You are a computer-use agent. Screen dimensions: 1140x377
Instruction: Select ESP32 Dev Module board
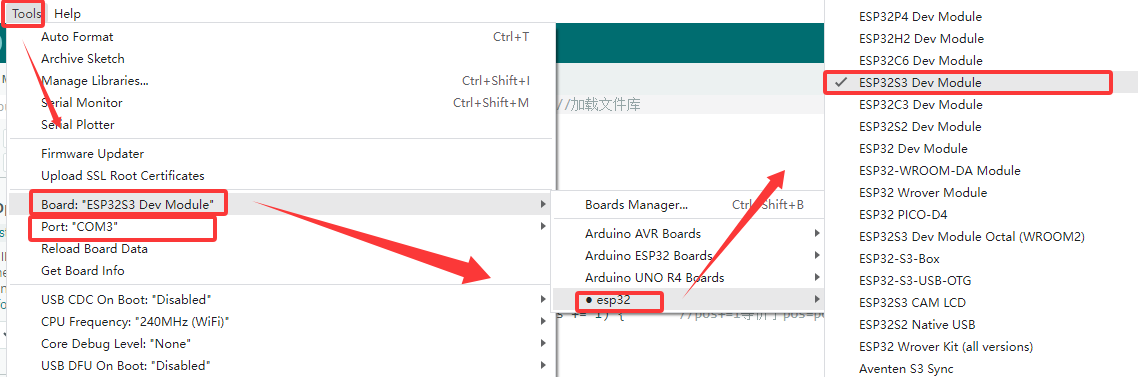click(x=982, y=149)
